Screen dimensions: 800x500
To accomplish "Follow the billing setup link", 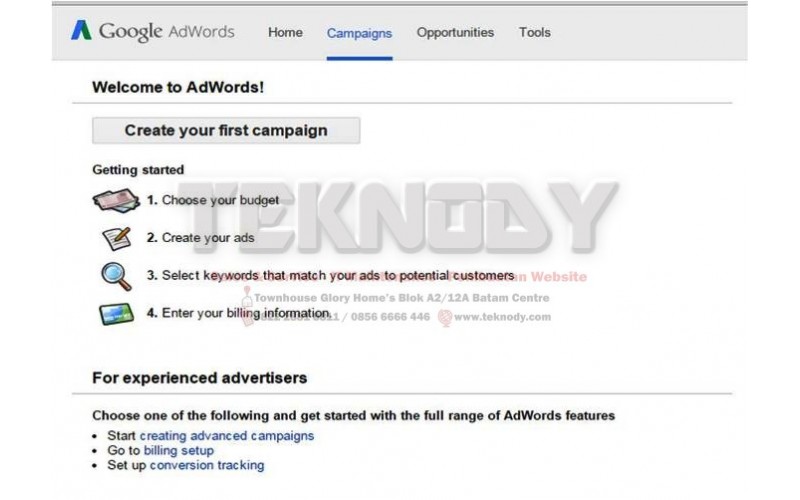I will click(x=179, y=451).
